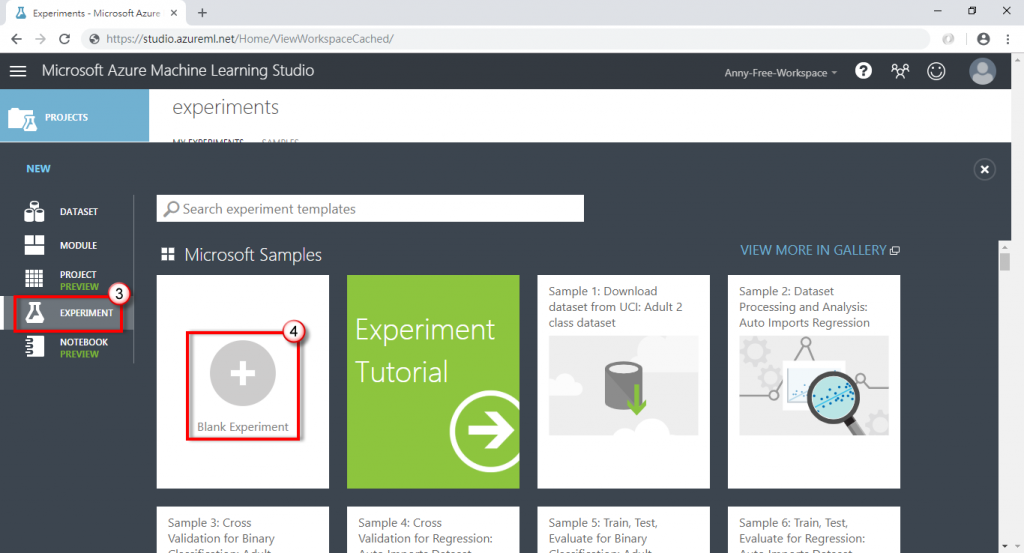Viewport: 1024px width, 553px height.
Task: Click the Search experiment templates field
Action: pyautogui.click(x=370, y=208)
